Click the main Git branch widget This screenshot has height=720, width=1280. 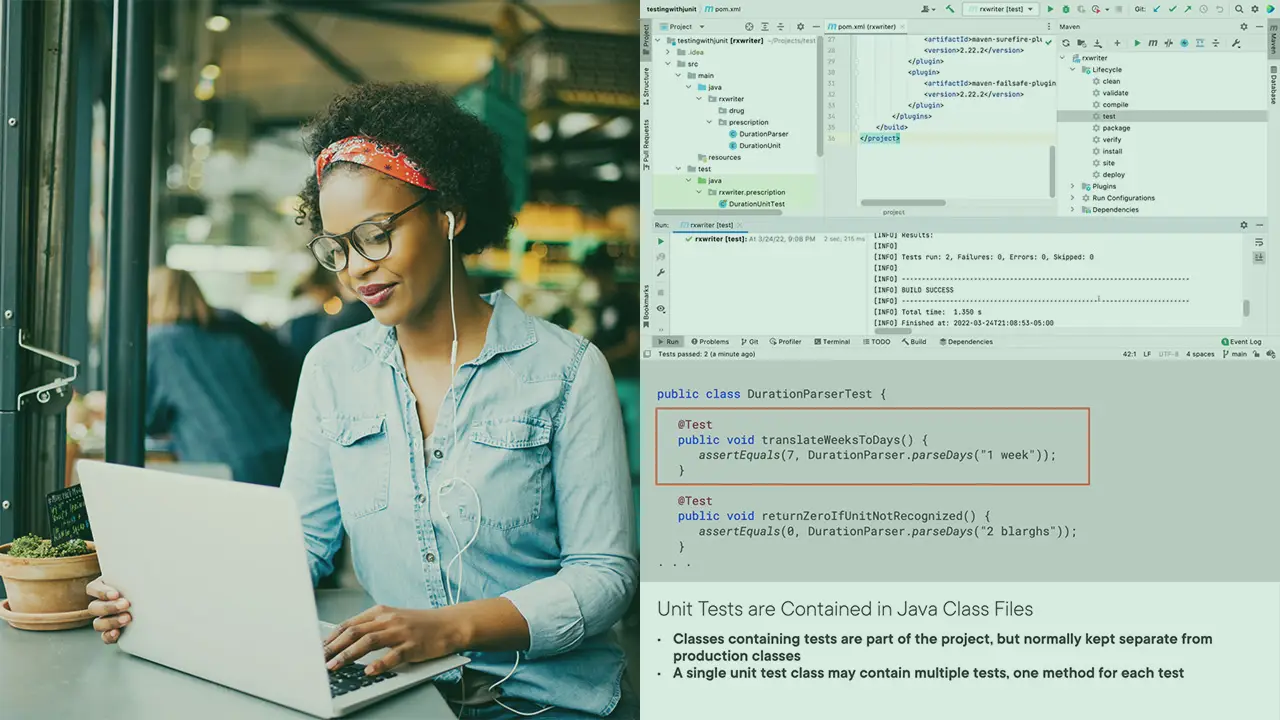1234,354
